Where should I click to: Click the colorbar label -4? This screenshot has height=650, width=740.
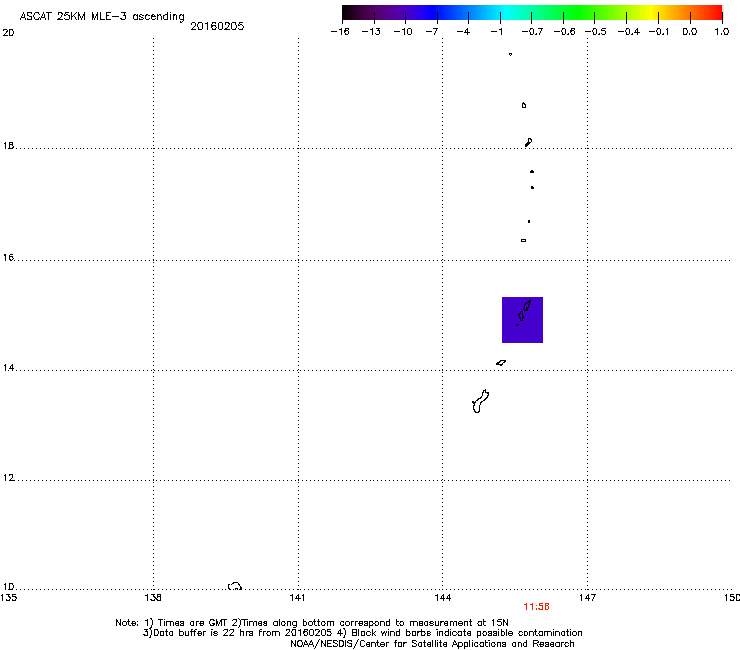point(463,32)
